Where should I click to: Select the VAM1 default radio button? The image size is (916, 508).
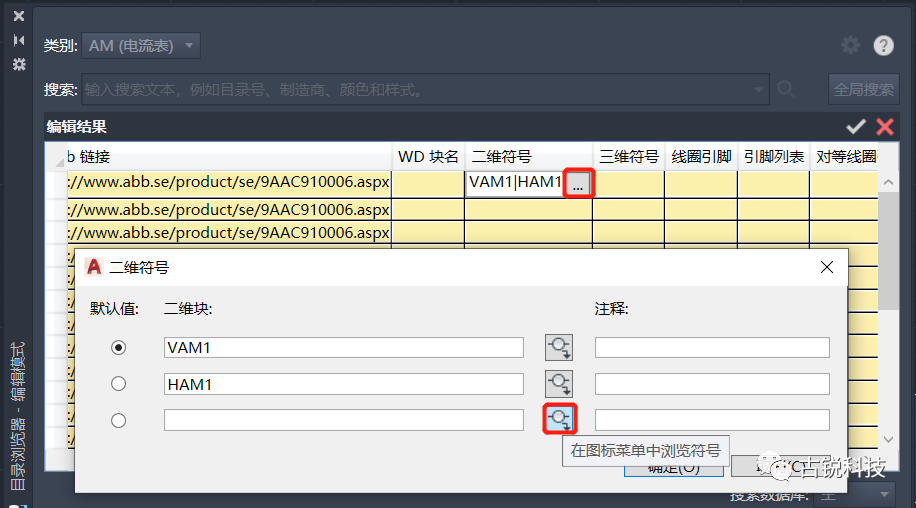119,348
